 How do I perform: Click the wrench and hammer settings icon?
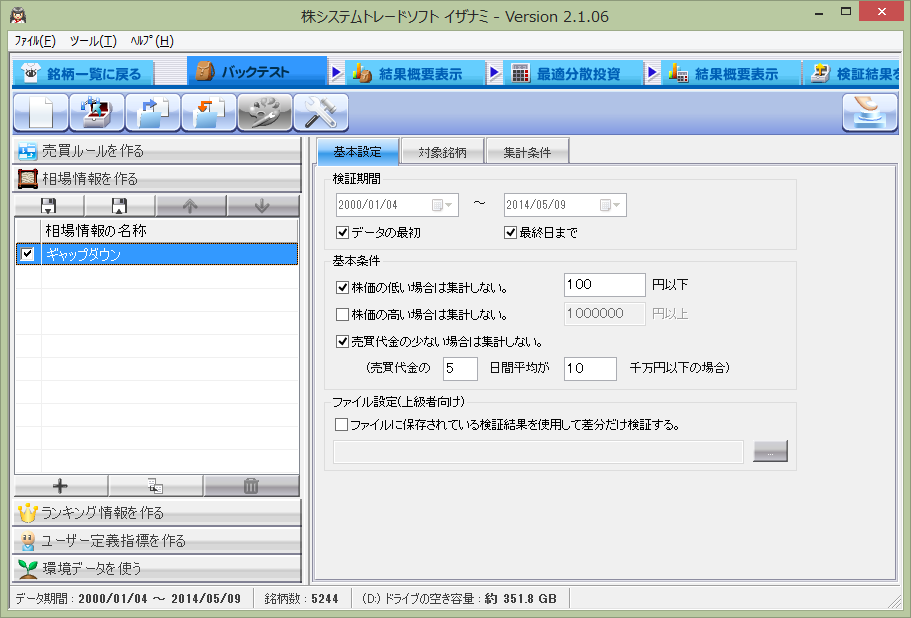[321, 112]
